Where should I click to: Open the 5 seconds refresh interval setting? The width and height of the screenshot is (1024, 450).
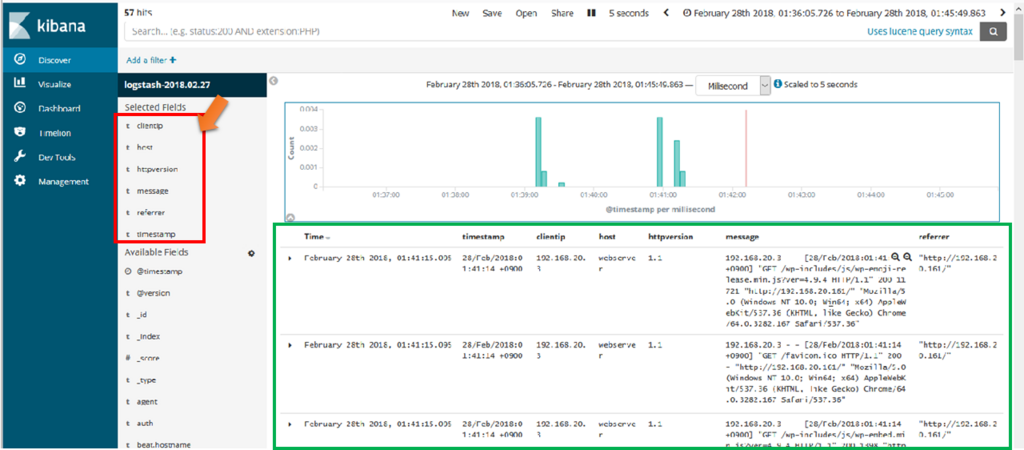click(x=629, y=13)
